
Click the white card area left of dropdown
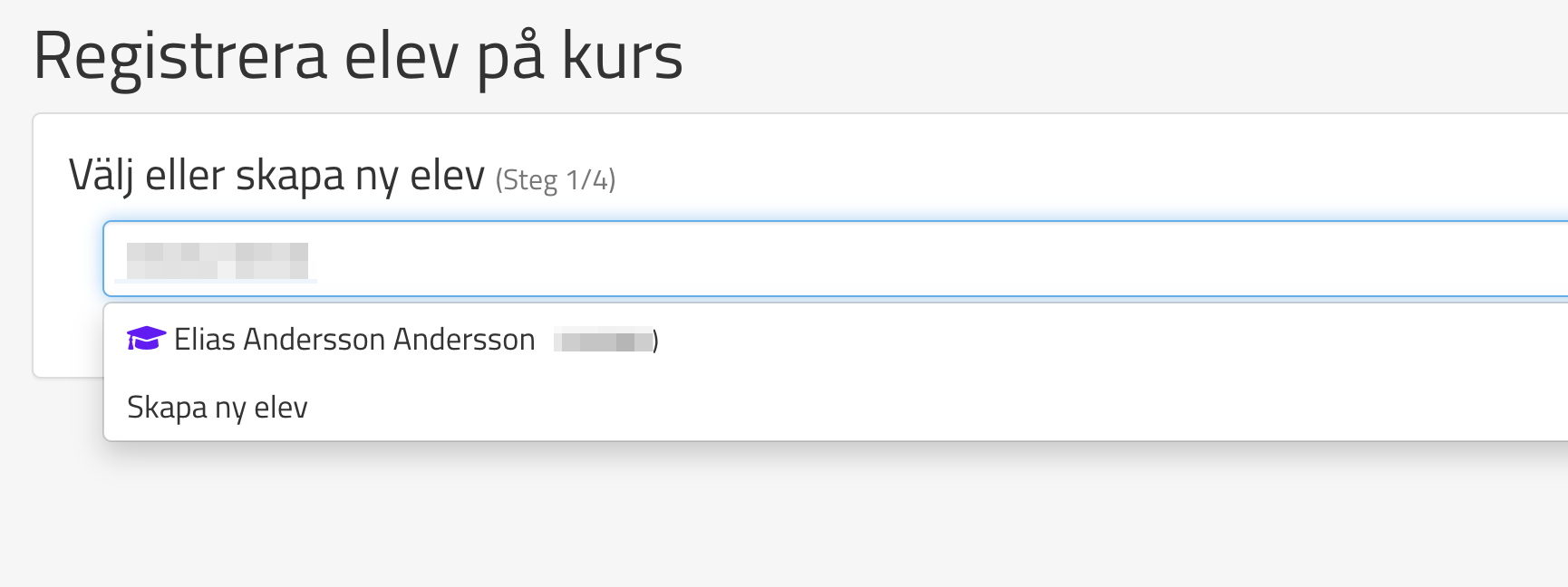(x=68, y=335)
